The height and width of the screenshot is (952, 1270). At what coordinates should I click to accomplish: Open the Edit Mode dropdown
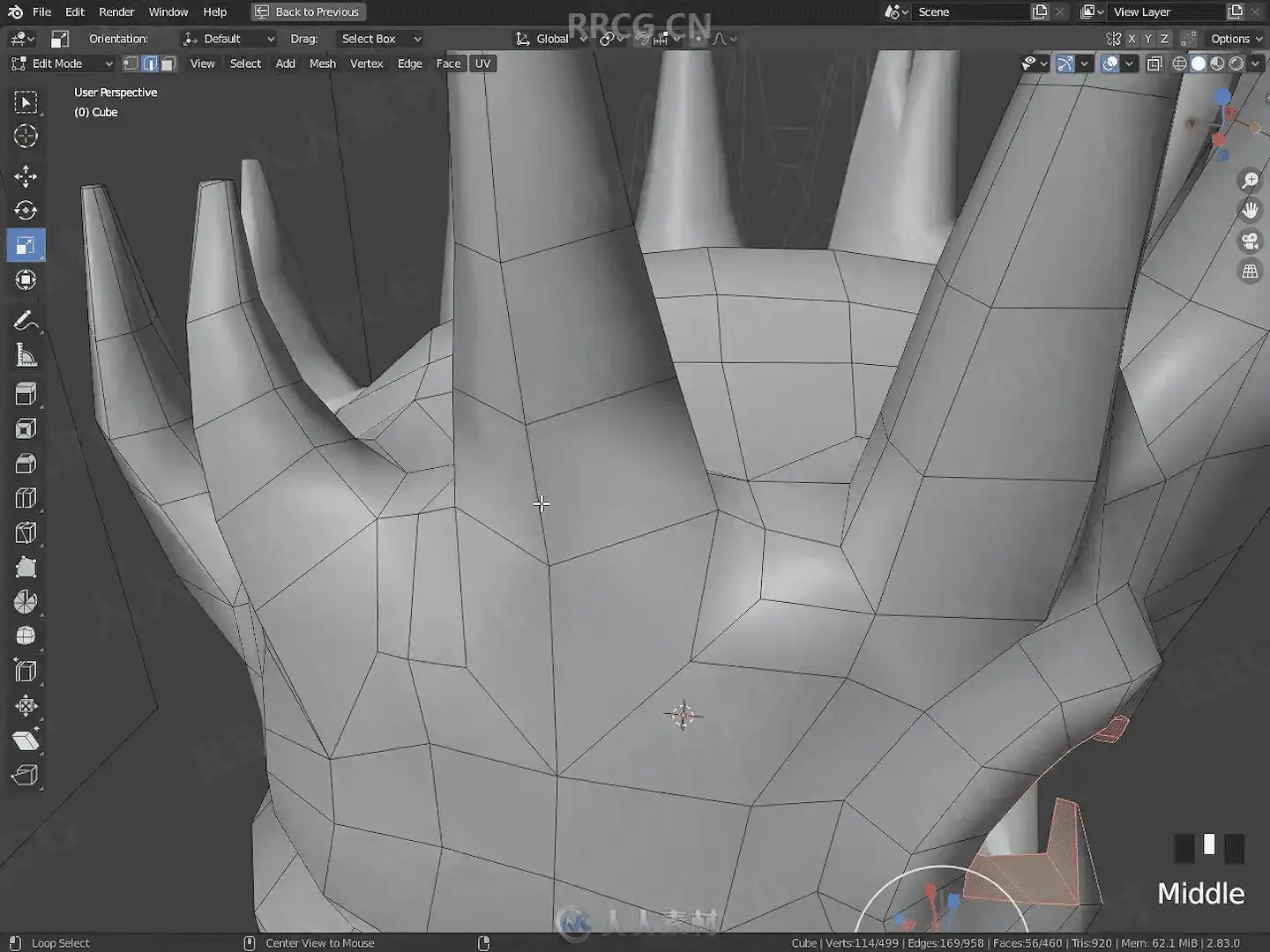[x=62, y=63]
